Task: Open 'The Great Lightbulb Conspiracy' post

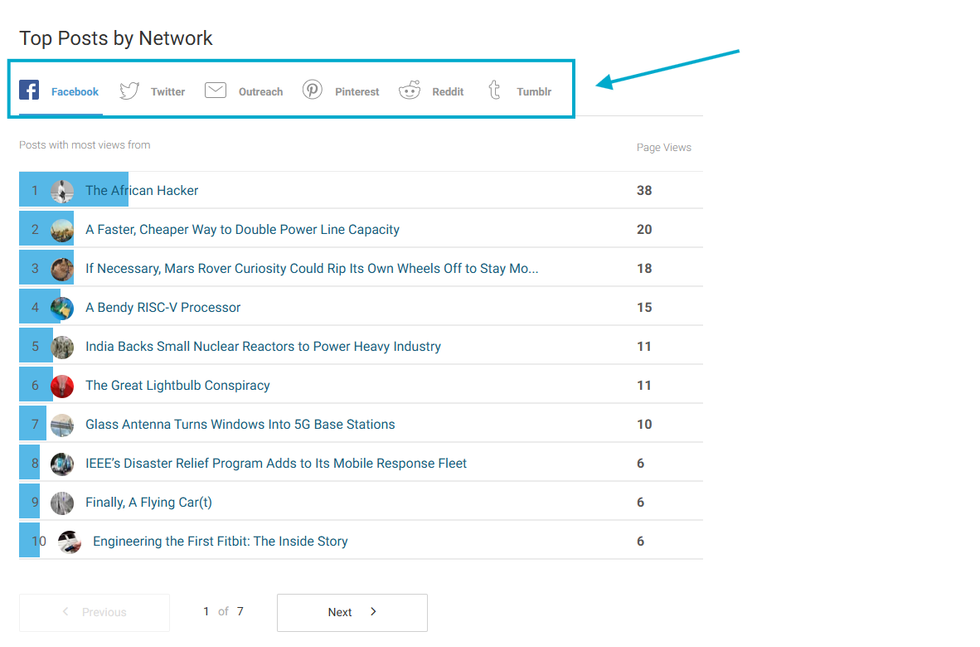Action: pos(178,385)
